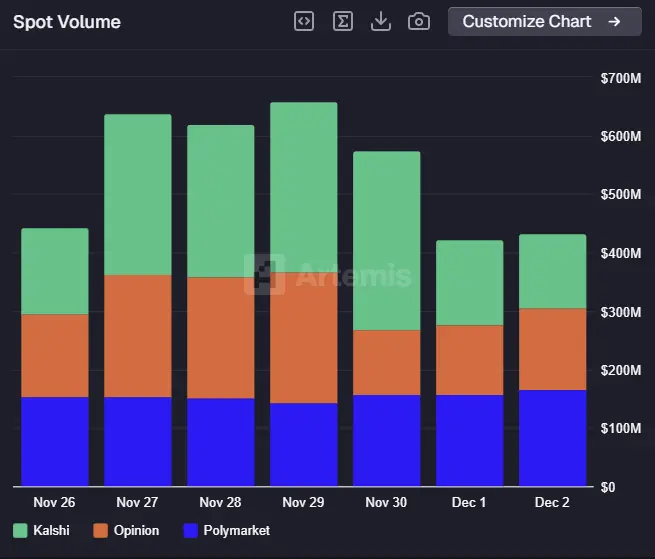Click the blue Polymarket legend swatch
This screenshot has height=559, width=655.
pyautogui.click(x=192, y=530)
